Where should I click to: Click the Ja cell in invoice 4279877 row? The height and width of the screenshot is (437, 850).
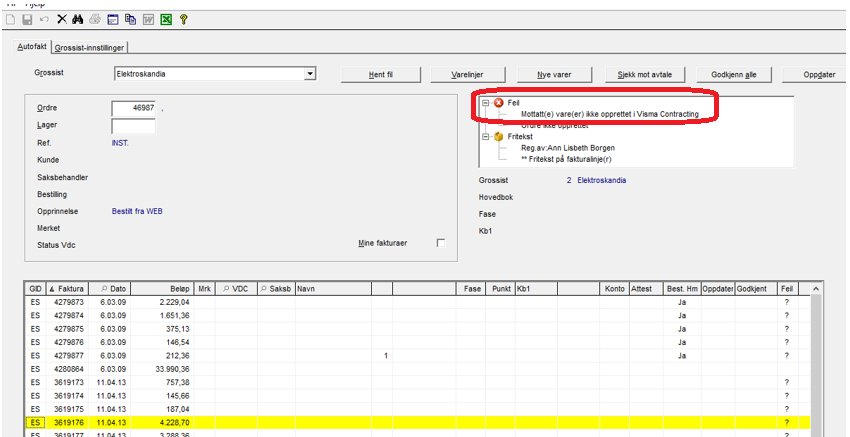682,356
